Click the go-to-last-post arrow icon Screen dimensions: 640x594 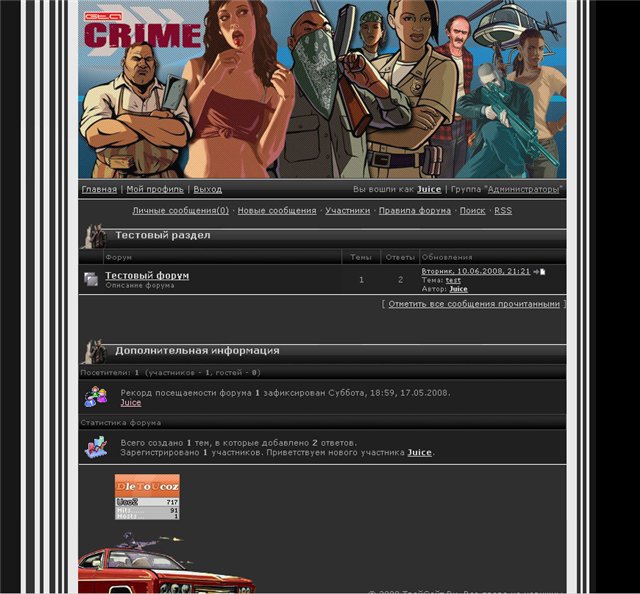click(x=539, y=272)
